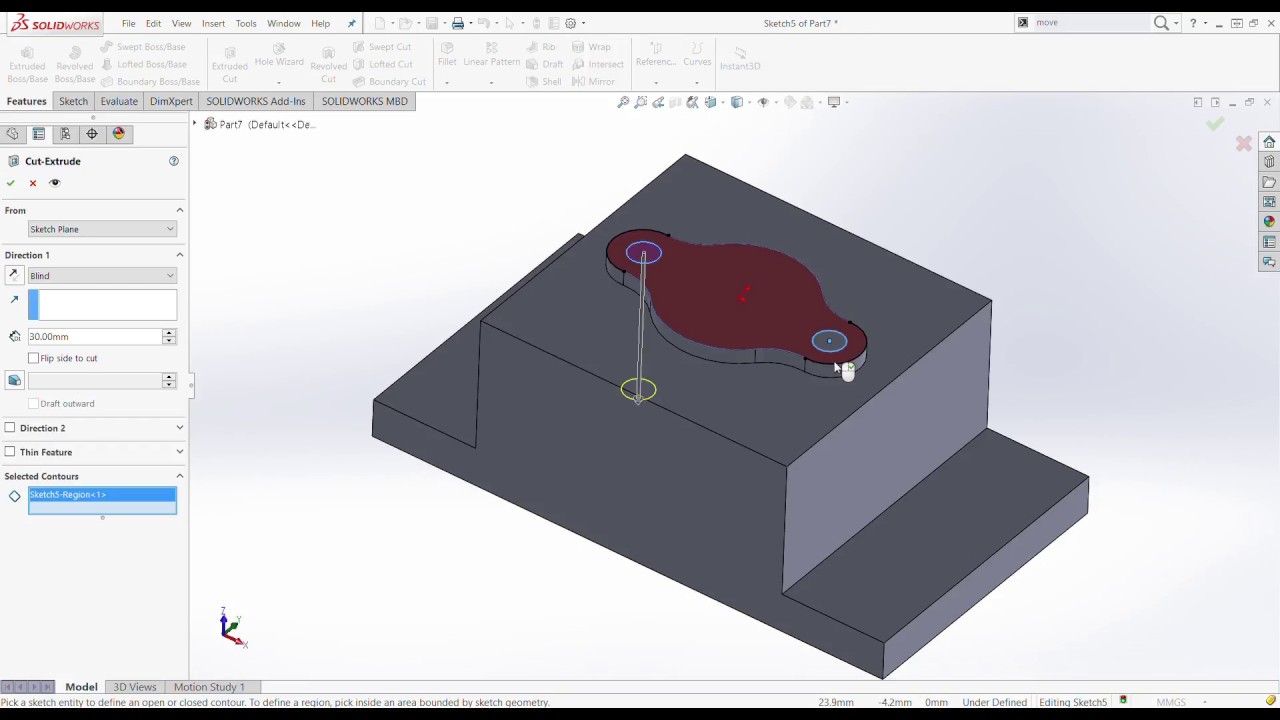
Task: Enable the Direction 2 checkbox
Action: coord(10,428)
